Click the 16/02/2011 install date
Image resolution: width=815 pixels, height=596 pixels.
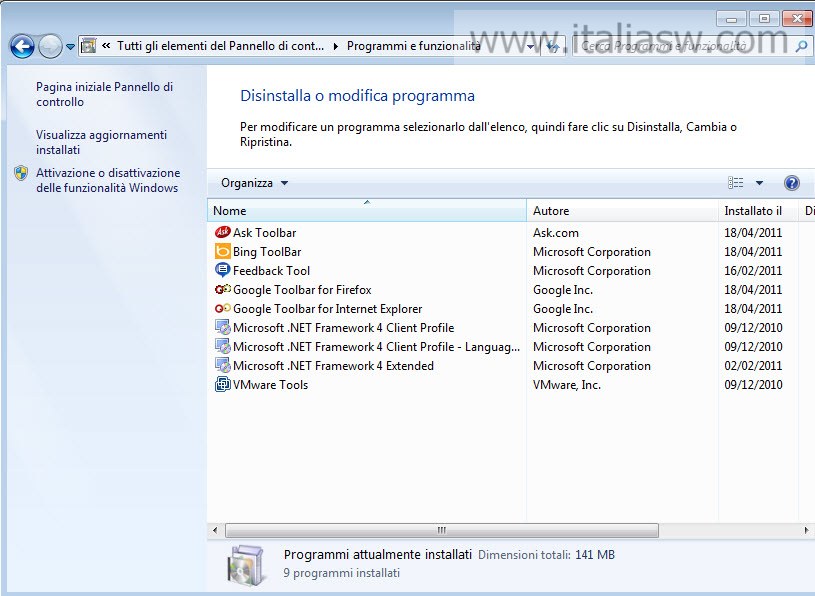tap(753, 271)
